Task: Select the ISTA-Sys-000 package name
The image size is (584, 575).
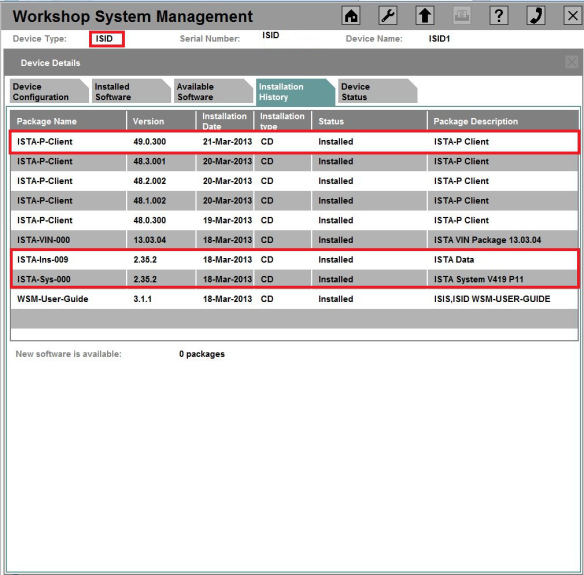Action: coord(44,279)
